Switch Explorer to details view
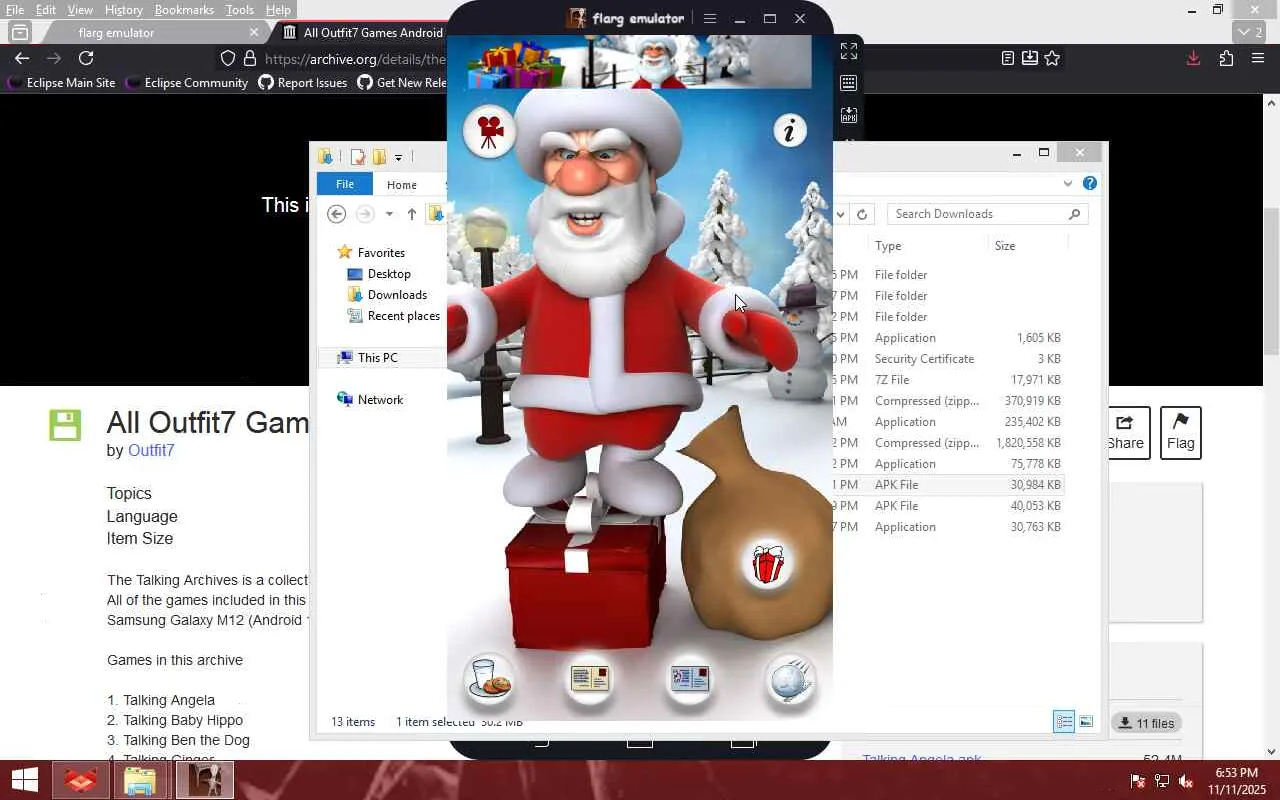1280x800 pixels. 1064,722
